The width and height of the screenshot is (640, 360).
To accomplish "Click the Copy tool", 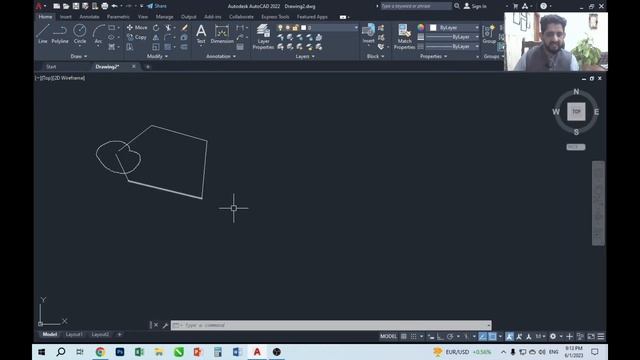I will (137, 37).
